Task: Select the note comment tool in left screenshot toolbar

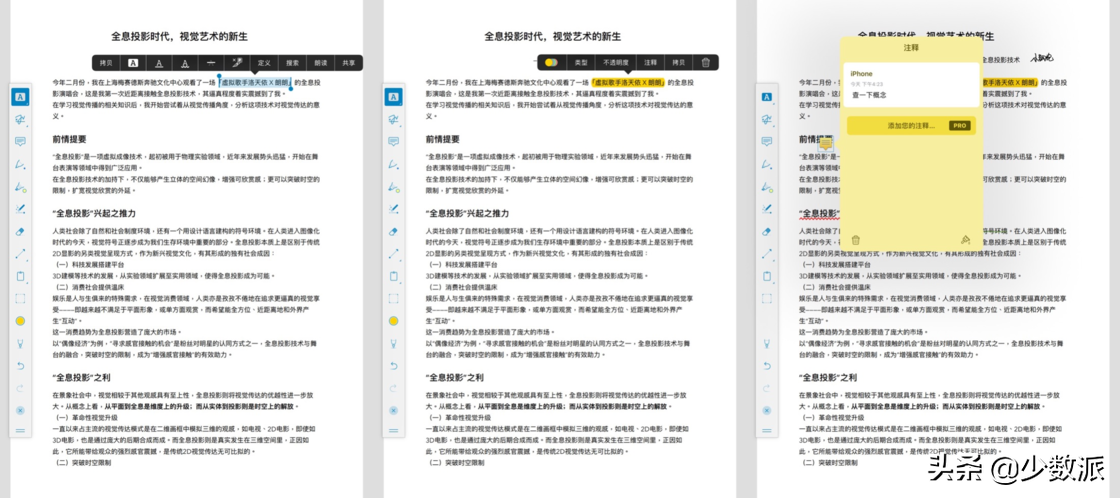Action: click(x=20, y=141)
